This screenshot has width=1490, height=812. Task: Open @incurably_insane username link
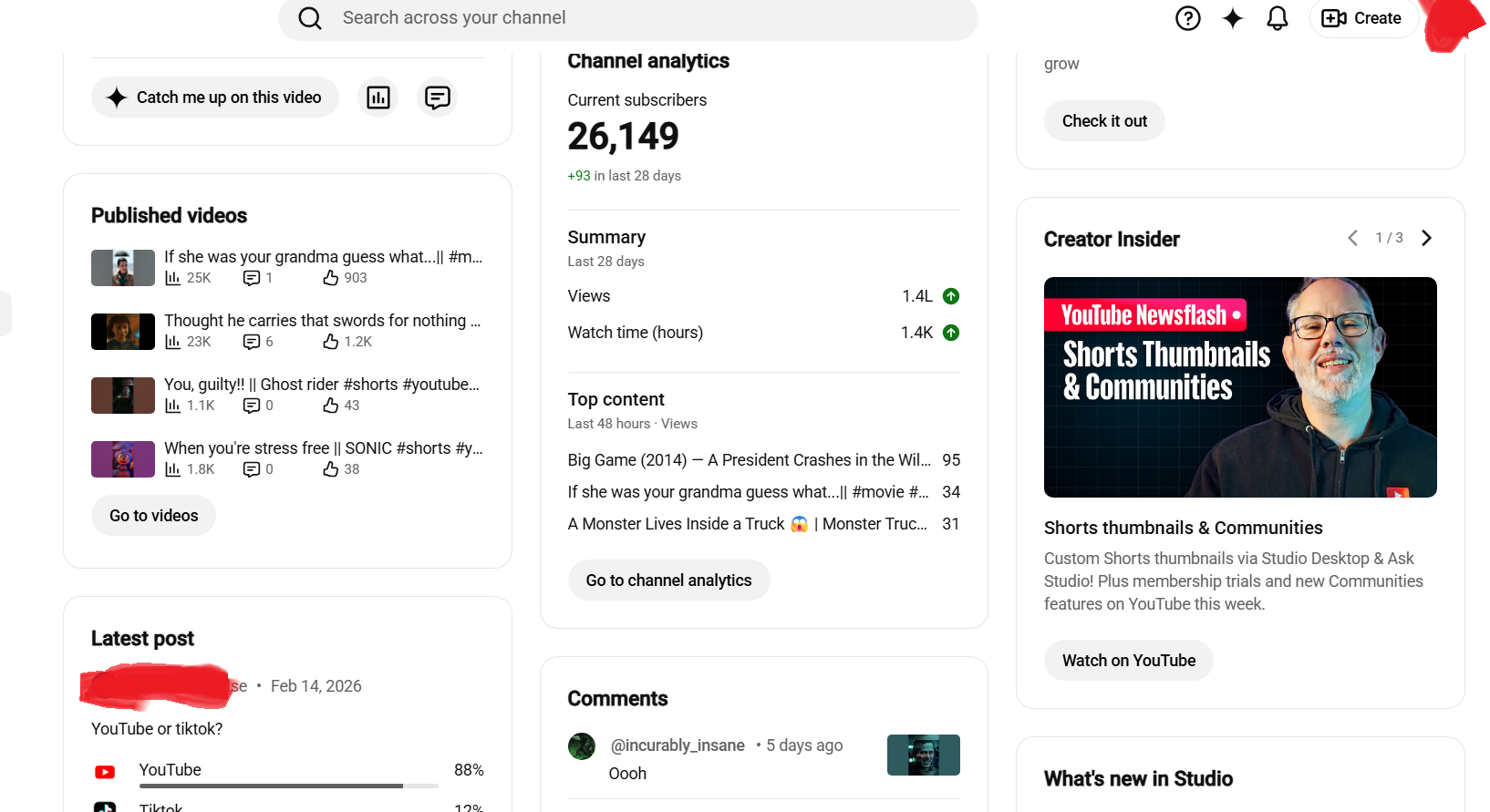point(678,745)
